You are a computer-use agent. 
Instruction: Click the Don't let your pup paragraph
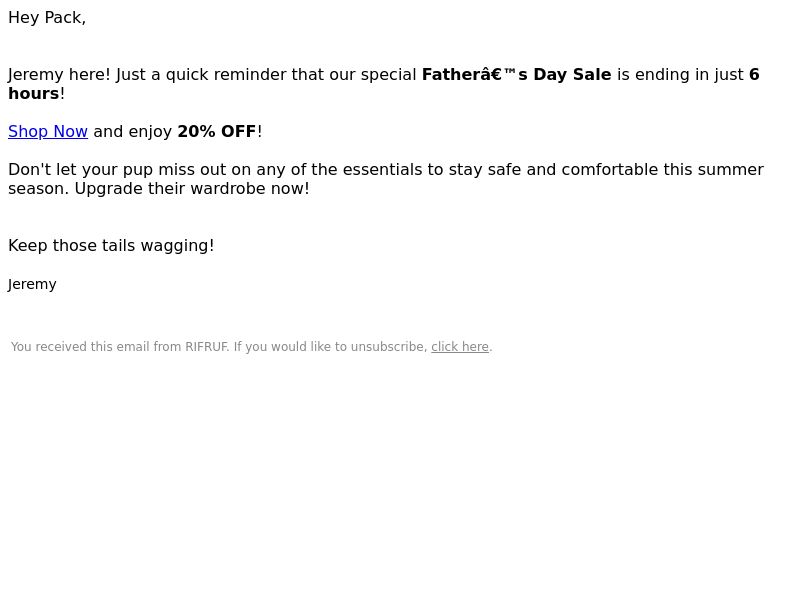[x=386, y=179]
